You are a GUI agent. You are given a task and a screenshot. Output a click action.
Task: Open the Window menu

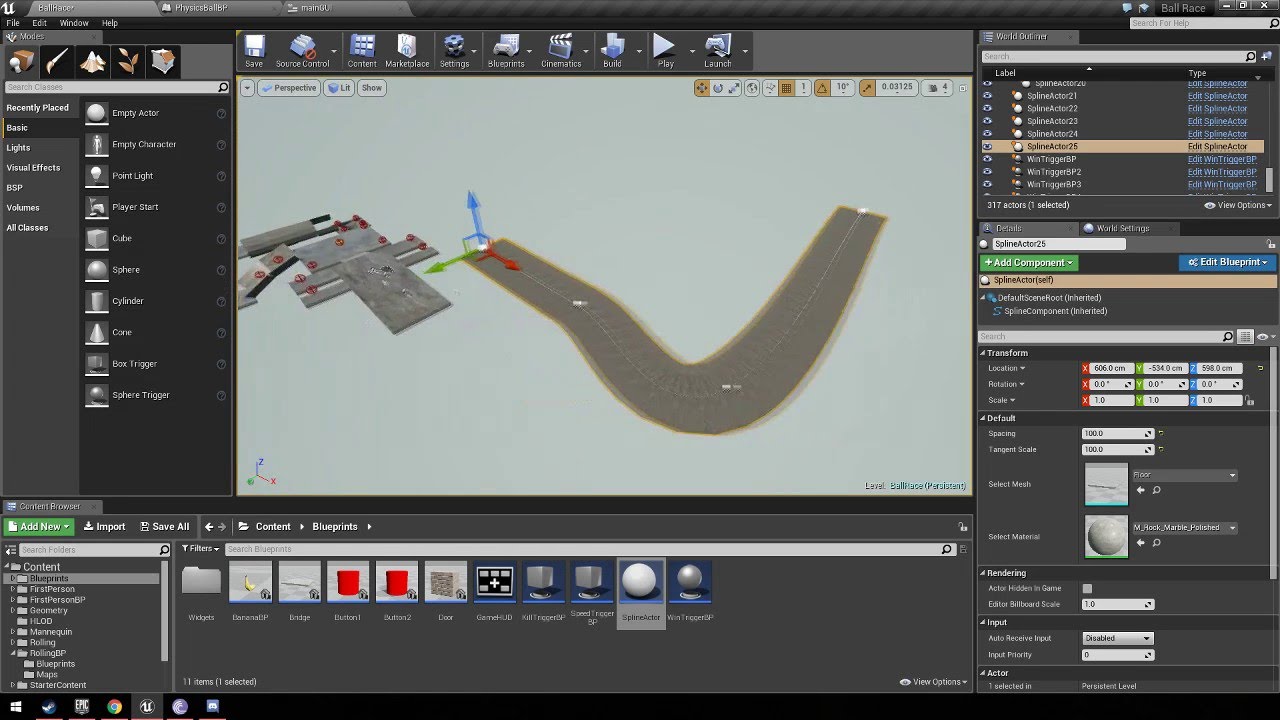(x=74, y=23)
